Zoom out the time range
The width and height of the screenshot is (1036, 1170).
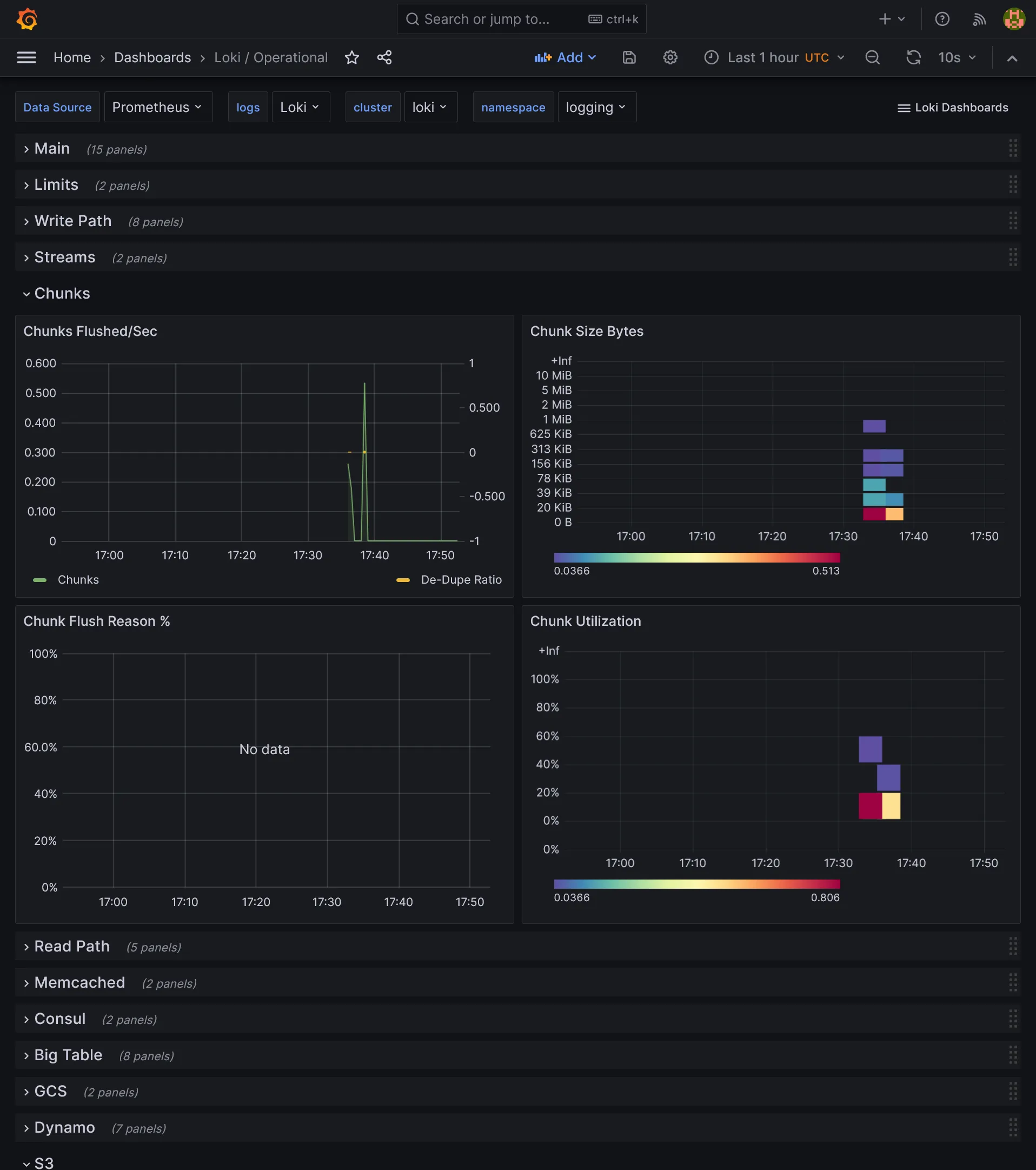(872, 57)
